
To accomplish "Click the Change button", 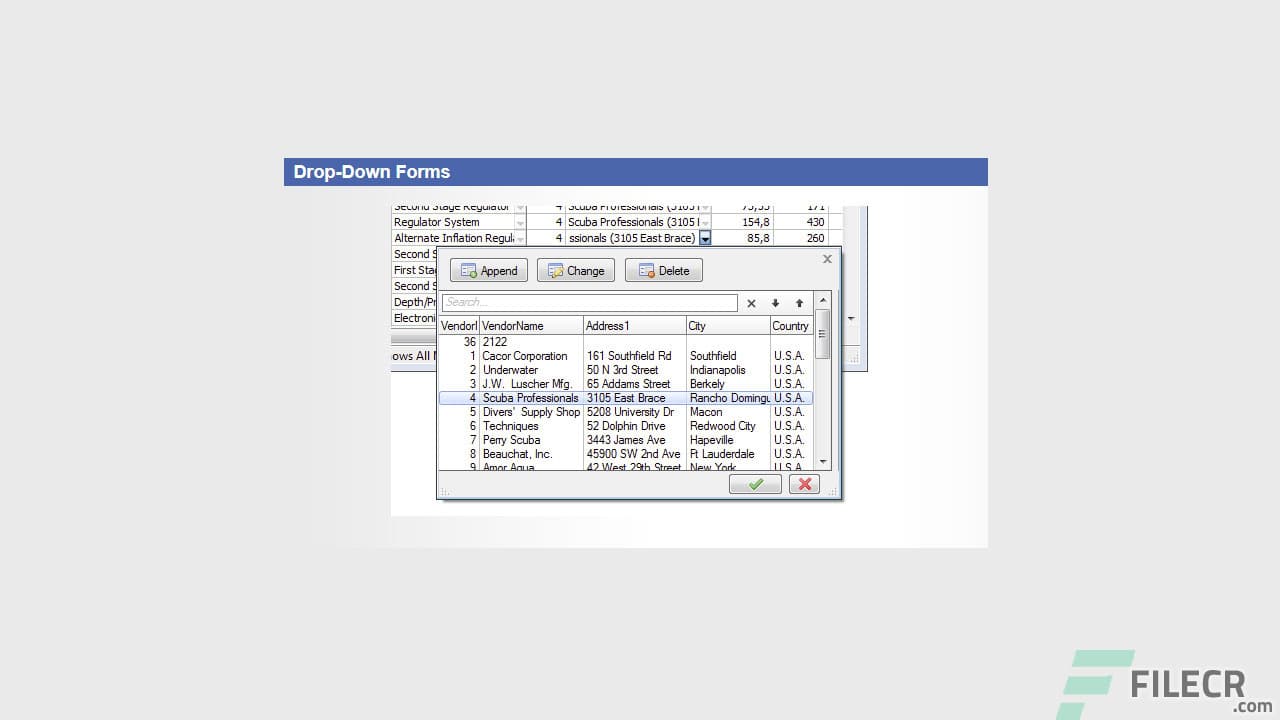I will 575,270.
